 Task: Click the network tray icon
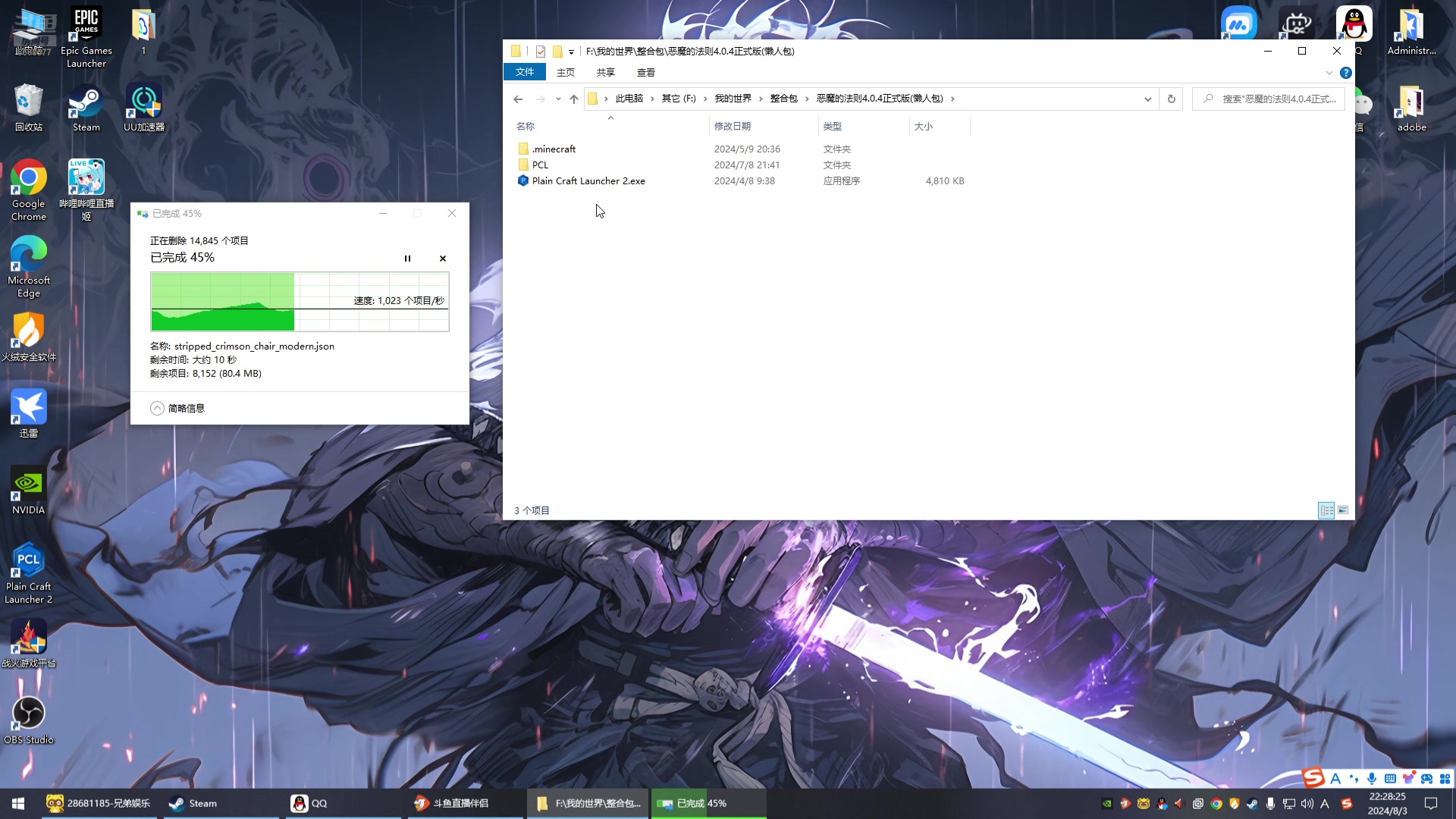point(1288,804)
